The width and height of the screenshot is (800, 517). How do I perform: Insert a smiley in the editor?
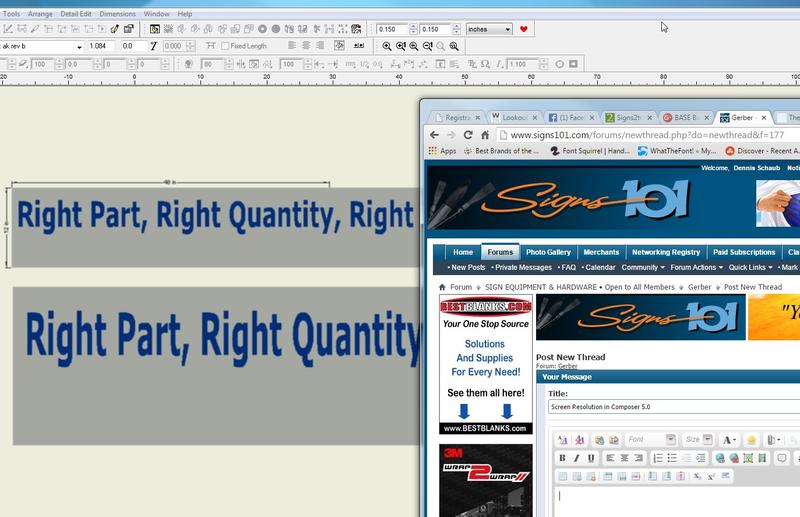click(751, 439)
